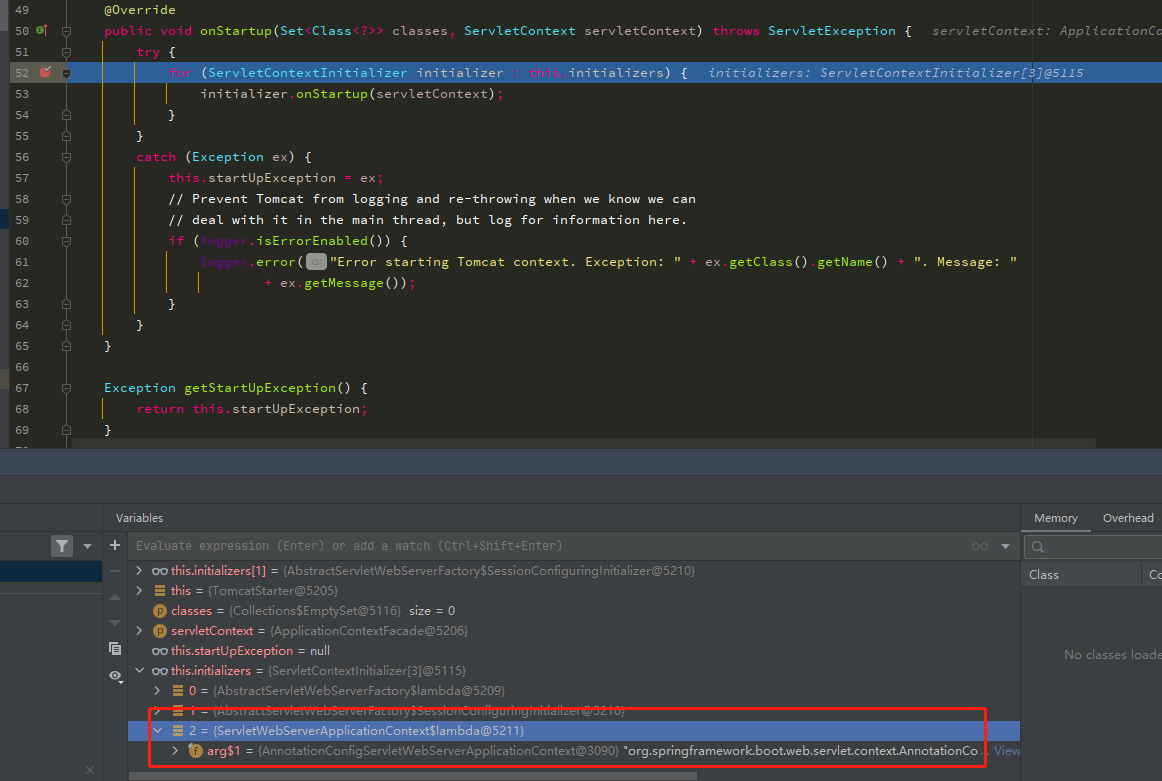Image resolution: width=1162 pixels, height=781 pixels.
Task: Click the array element icon of item 0
Action: 178,691
